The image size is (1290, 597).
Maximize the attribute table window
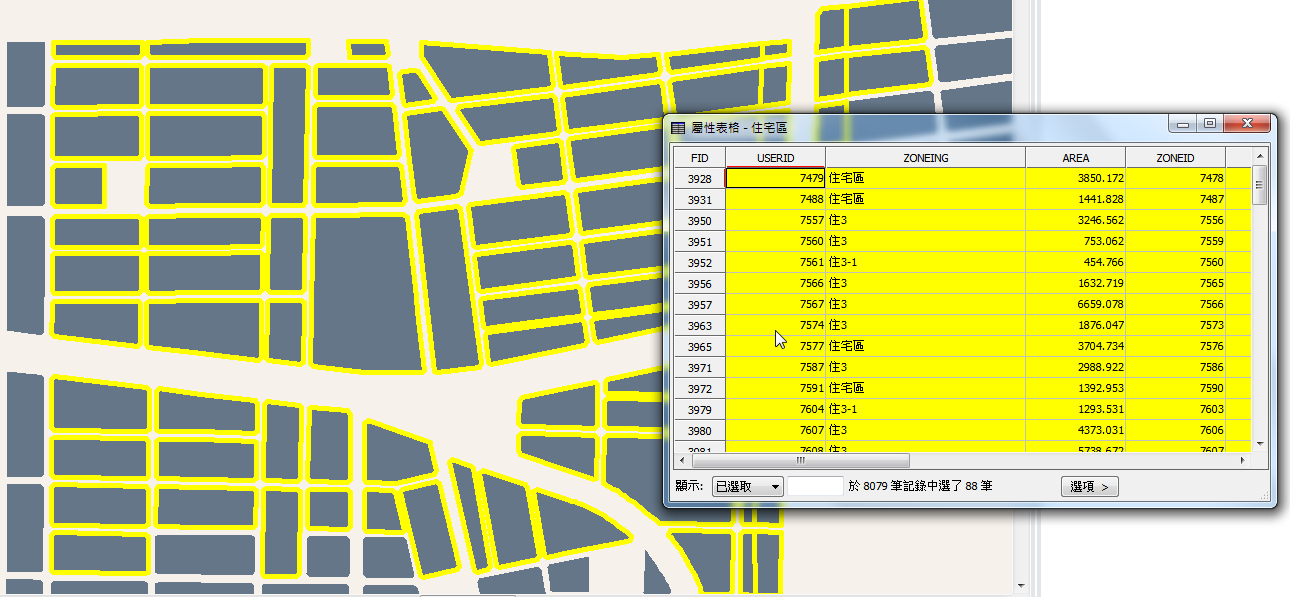pyautogui.click(x=1209, y=124)
